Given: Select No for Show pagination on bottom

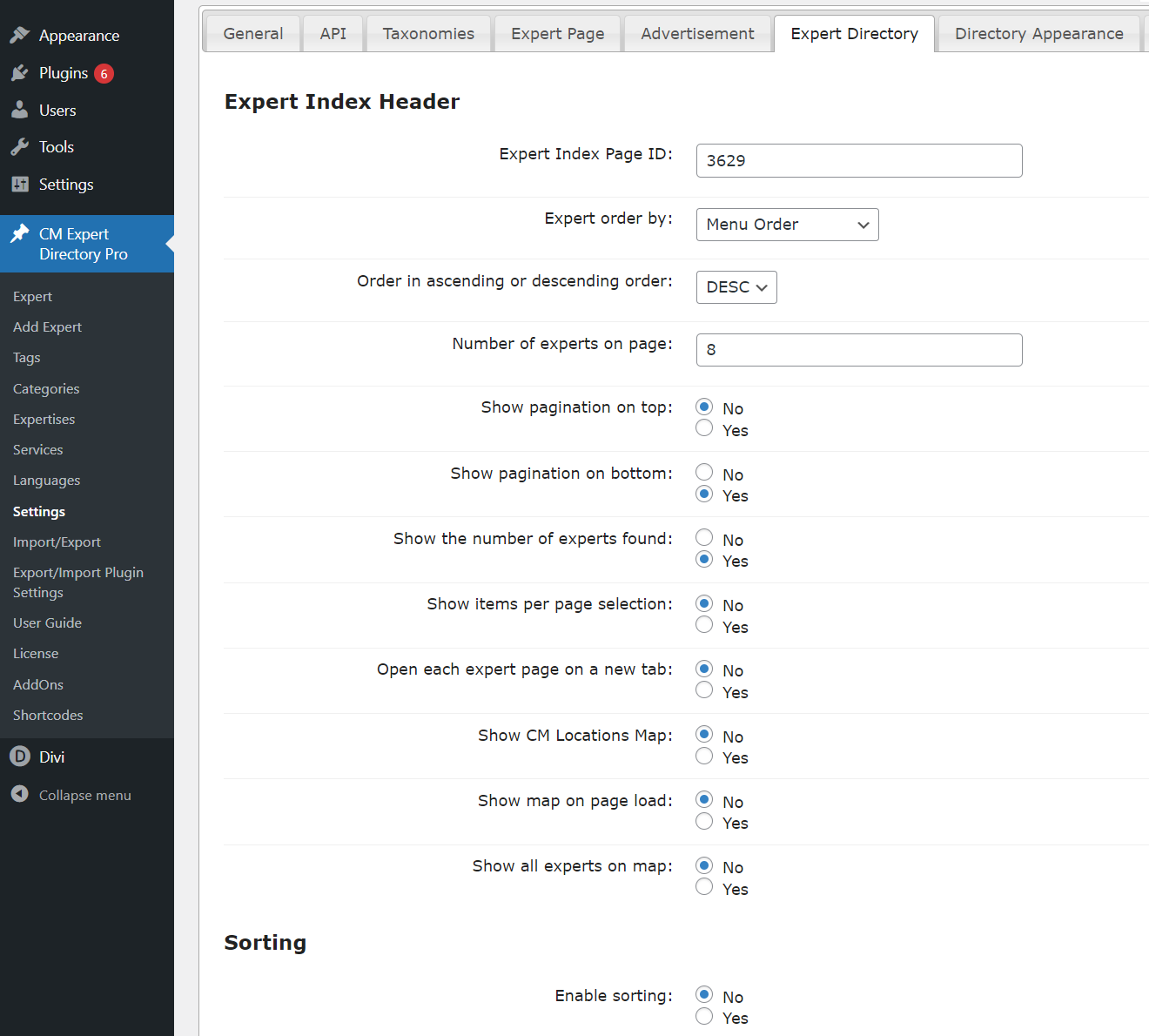Looking at the screenshot, I should [x=704, y=473].
